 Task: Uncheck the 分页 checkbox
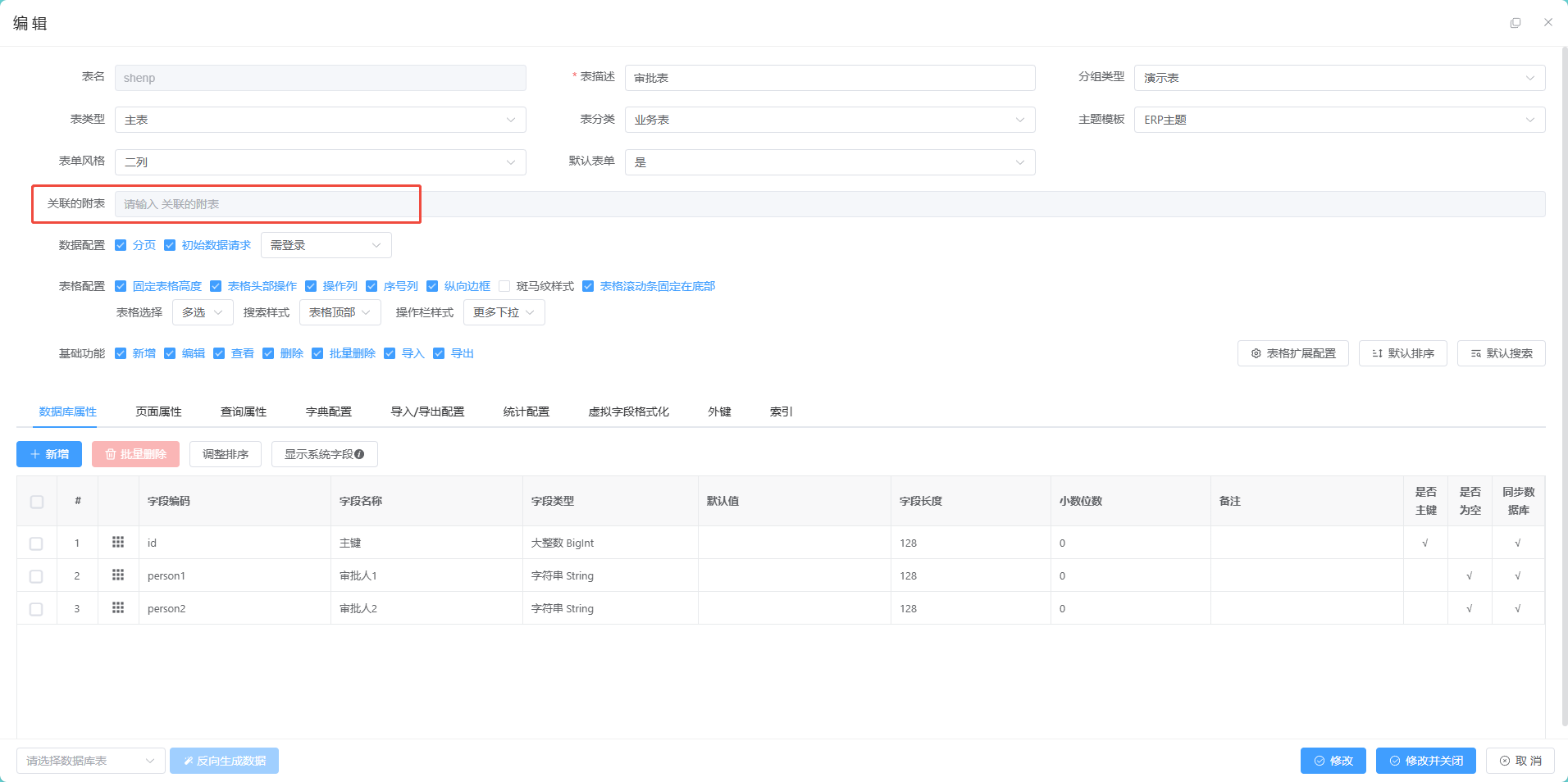point(121,245)
